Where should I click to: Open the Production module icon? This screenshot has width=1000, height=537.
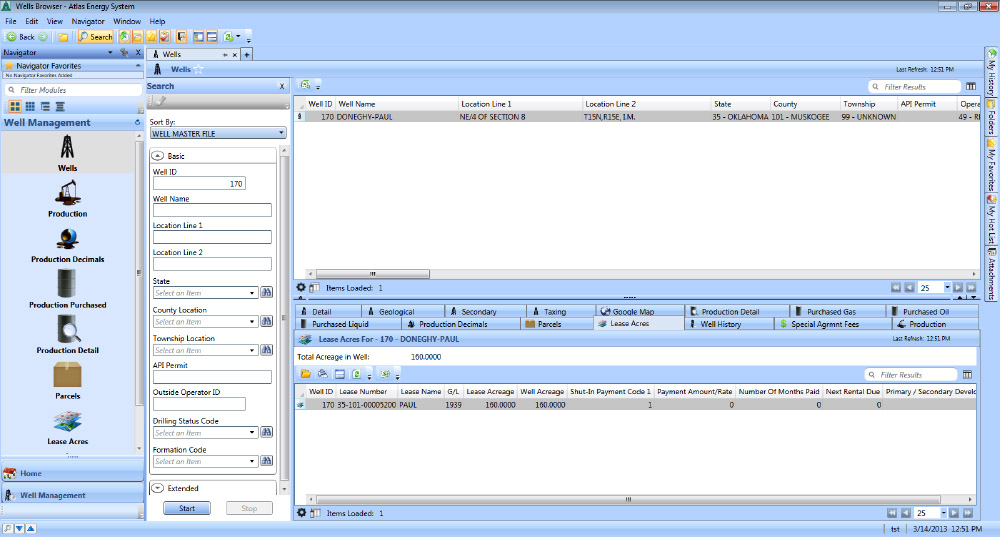[68, 193]
